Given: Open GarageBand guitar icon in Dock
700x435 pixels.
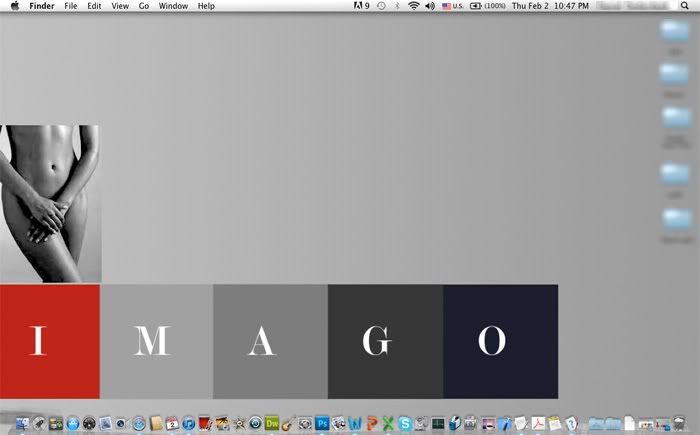Looking at the screenshot, I should [288, 423].
